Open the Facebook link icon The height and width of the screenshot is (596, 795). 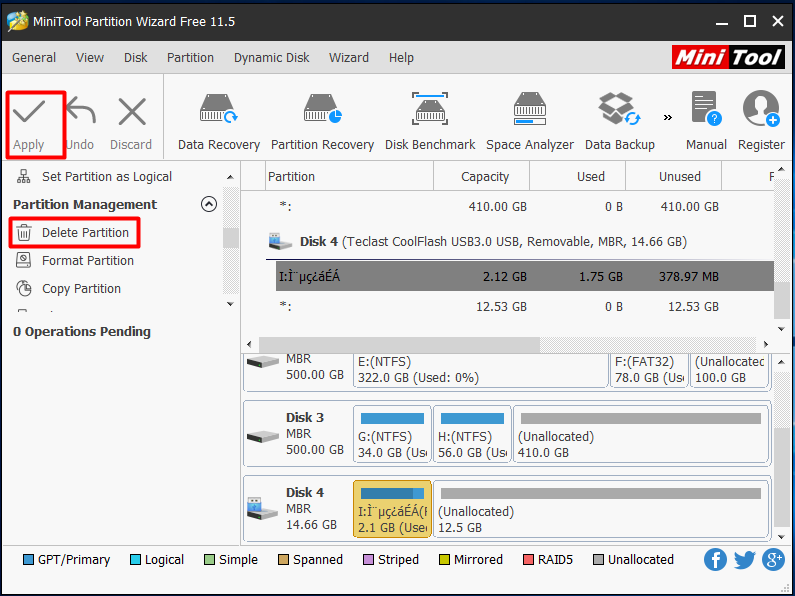715,560
